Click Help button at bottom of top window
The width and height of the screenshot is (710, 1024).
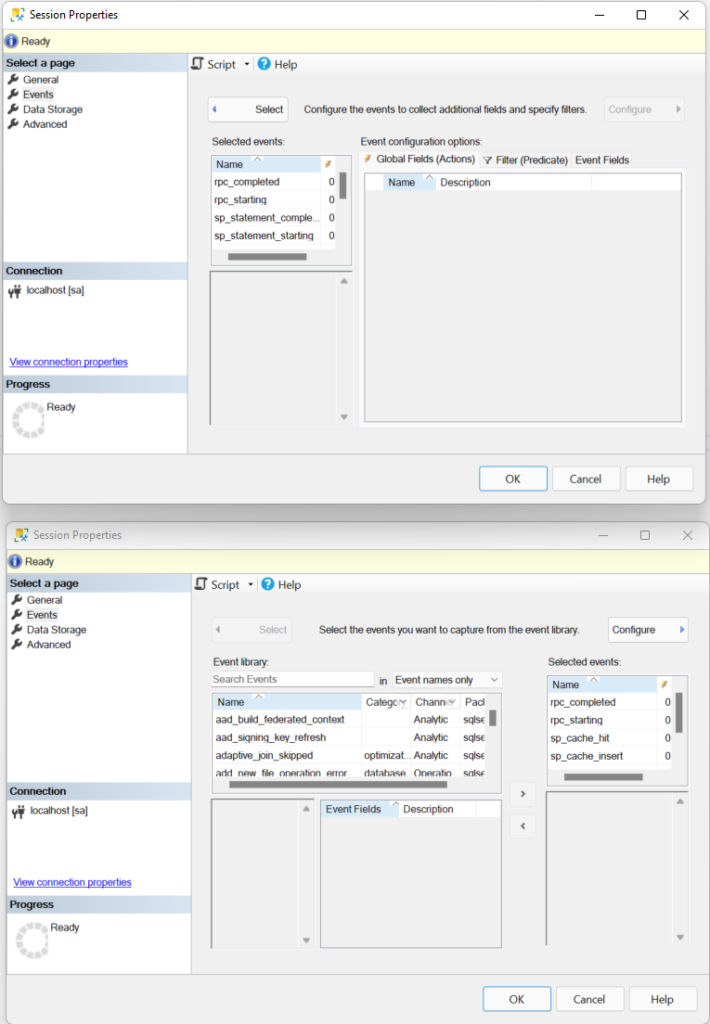click(x=658, y=479)
